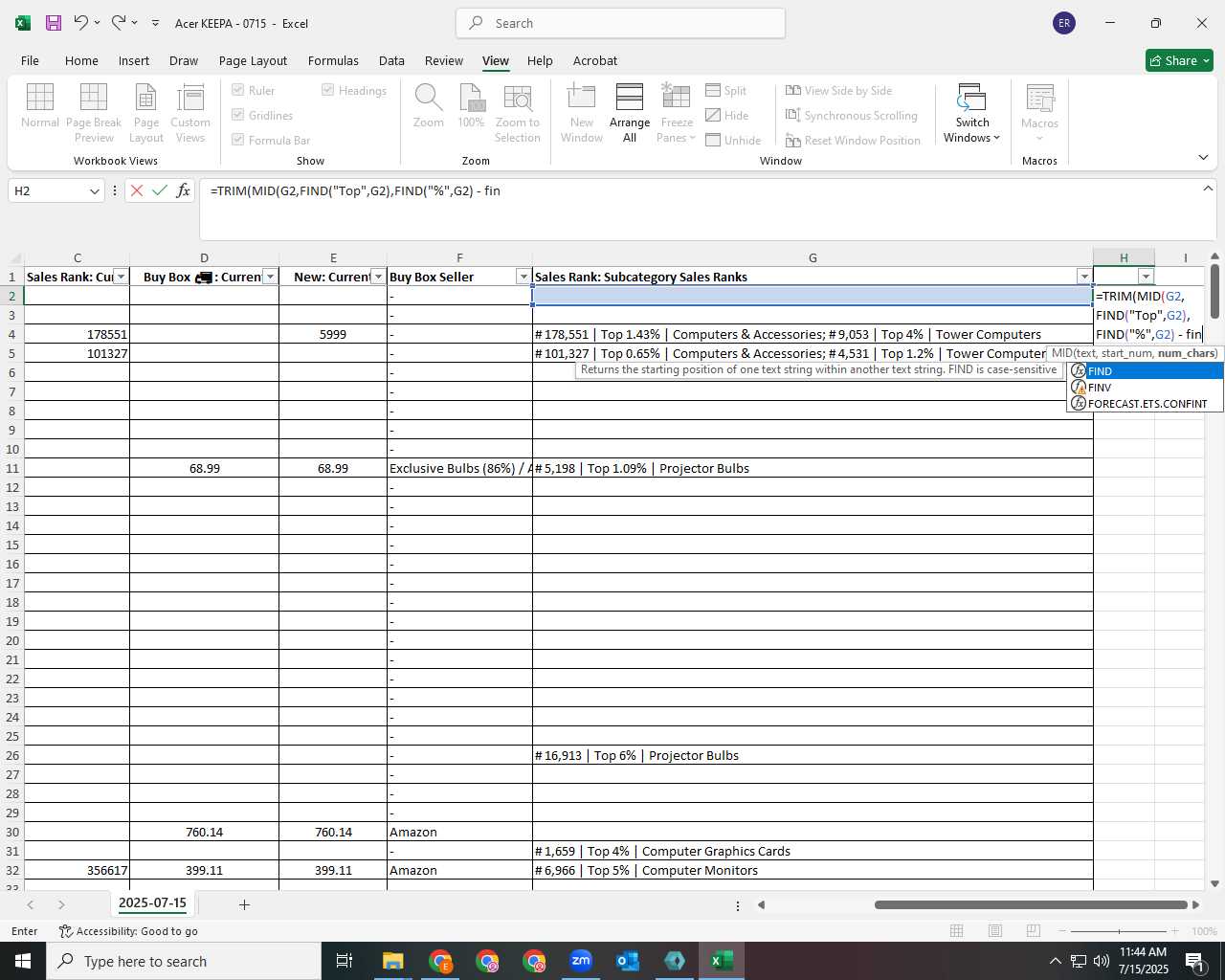
Task: Click the Redo arrow icon
Action: [119, 23]
